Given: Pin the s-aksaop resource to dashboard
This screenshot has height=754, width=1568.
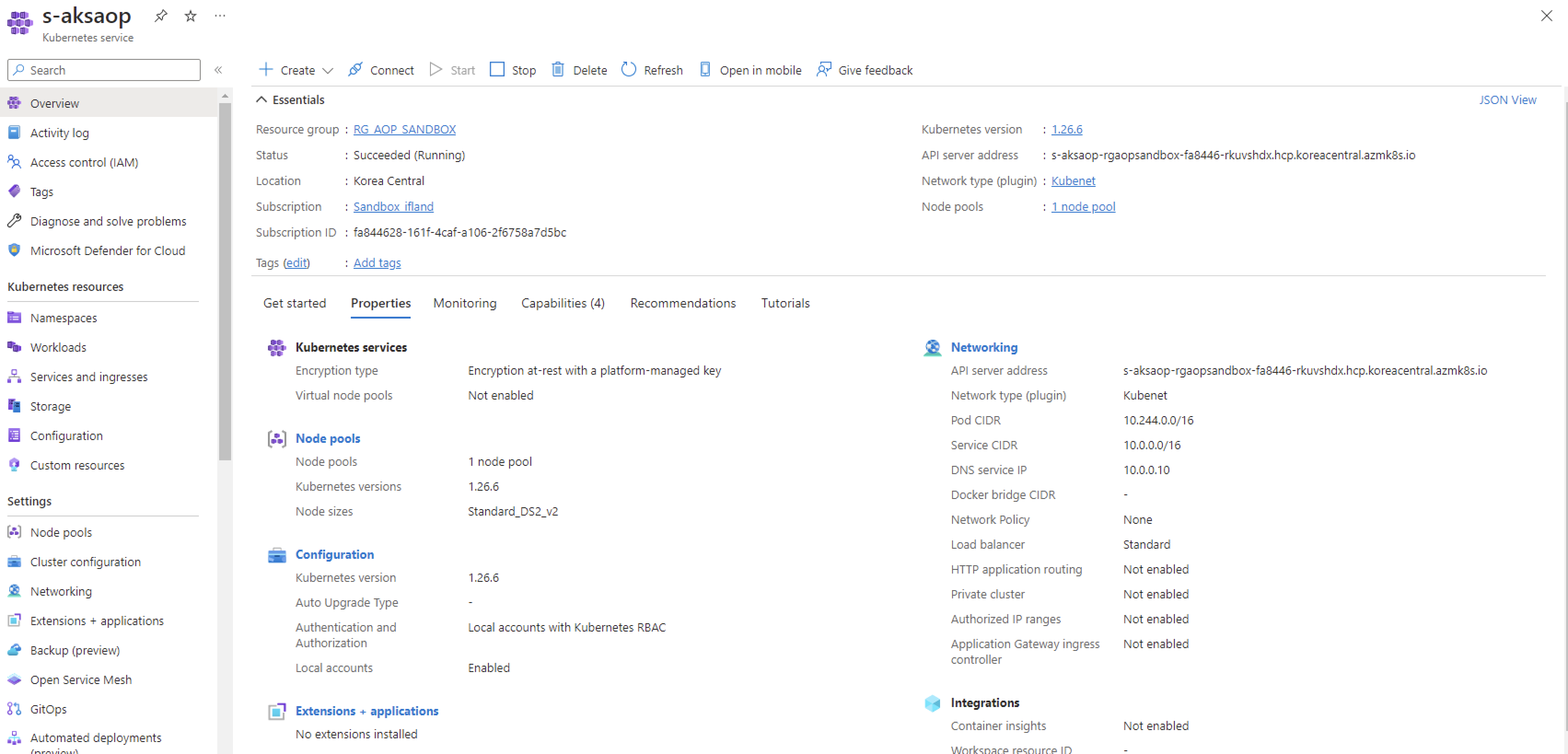Looking at the screenshot, I should click(x=161, y=16).
